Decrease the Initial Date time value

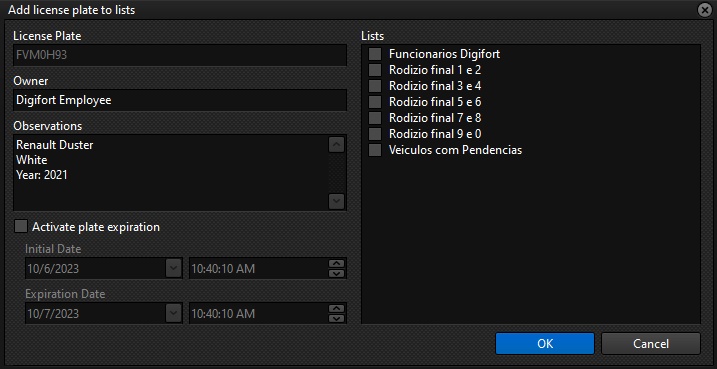(337, 273)
